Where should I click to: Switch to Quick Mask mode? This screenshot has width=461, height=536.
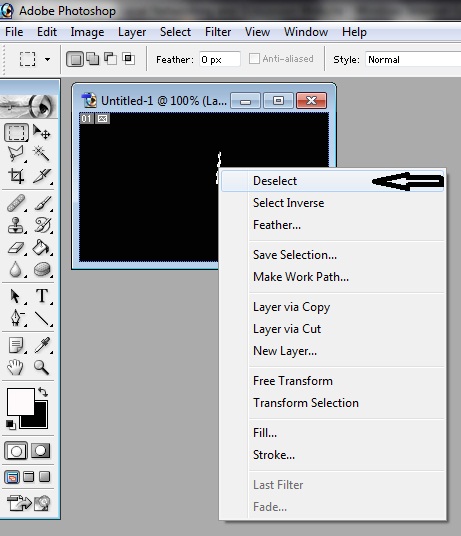pos(41,451)
